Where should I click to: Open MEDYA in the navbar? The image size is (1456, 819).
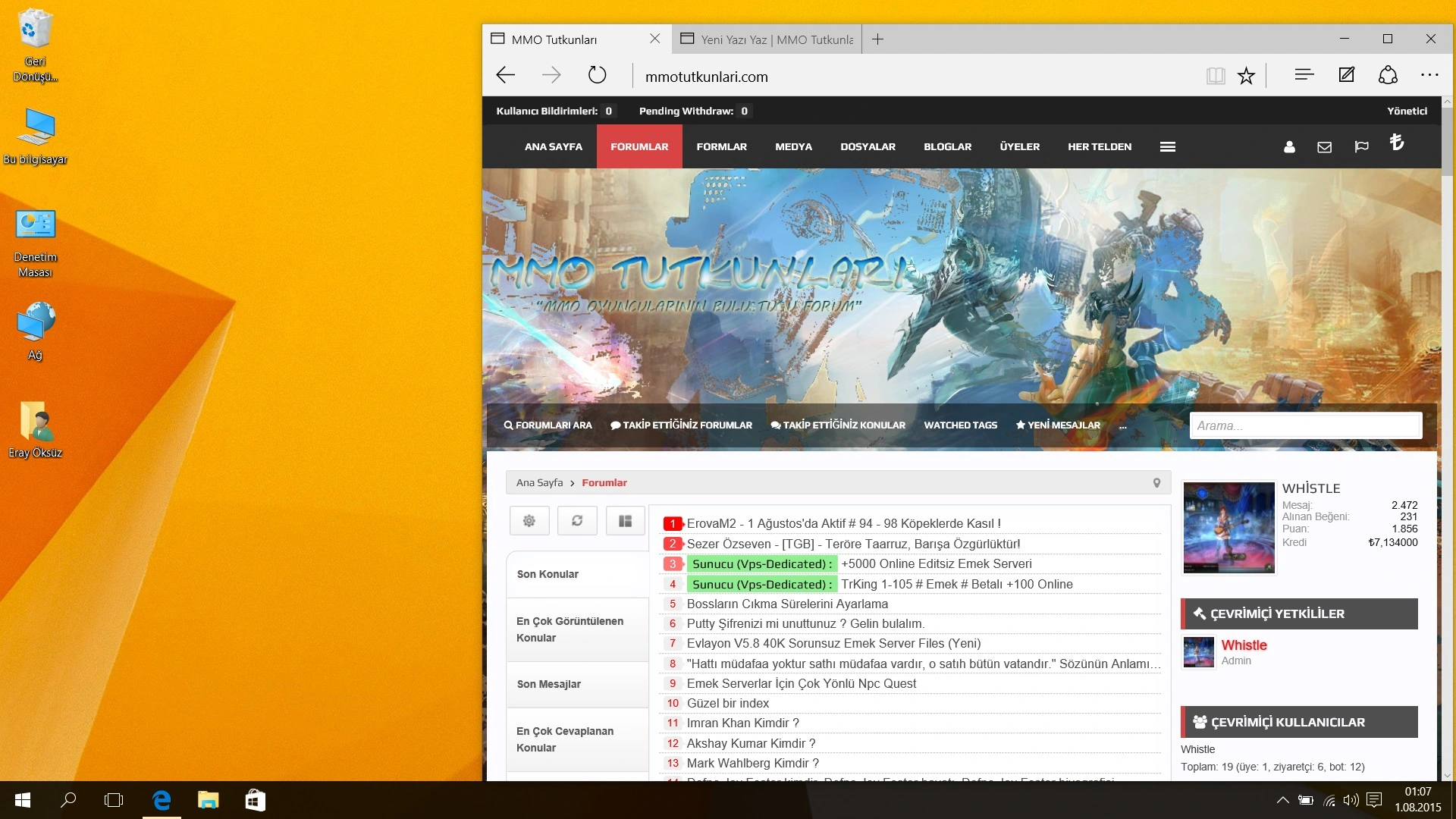(x=793, y=147)
